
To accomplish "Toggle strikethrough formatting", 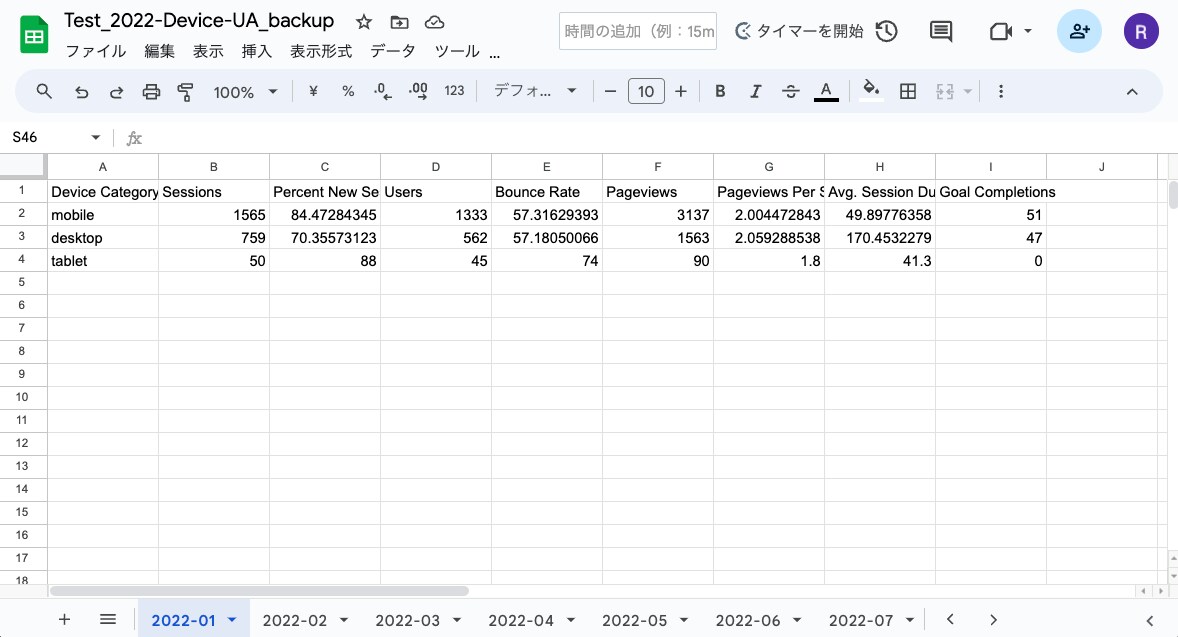I will [790, 91].
